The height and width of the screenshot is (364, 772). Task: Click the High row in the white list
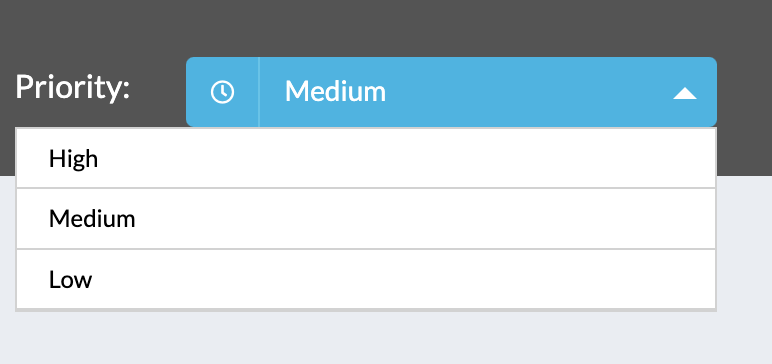pyautogui.click(x=366, y=158)
